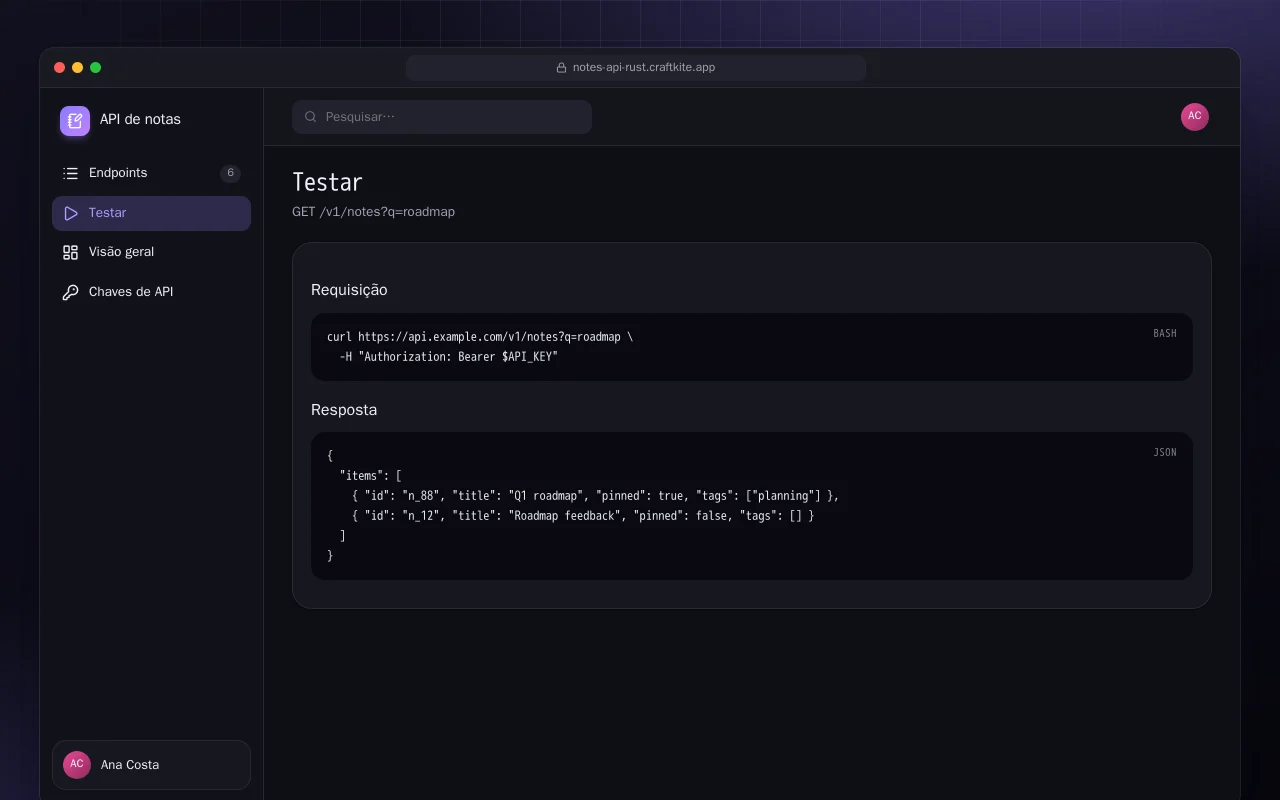The width and height of the screenshot is (1280, 800).
Task: Click the BASH label on request block
Action: pyautogui.click(x=1165, y=333)
